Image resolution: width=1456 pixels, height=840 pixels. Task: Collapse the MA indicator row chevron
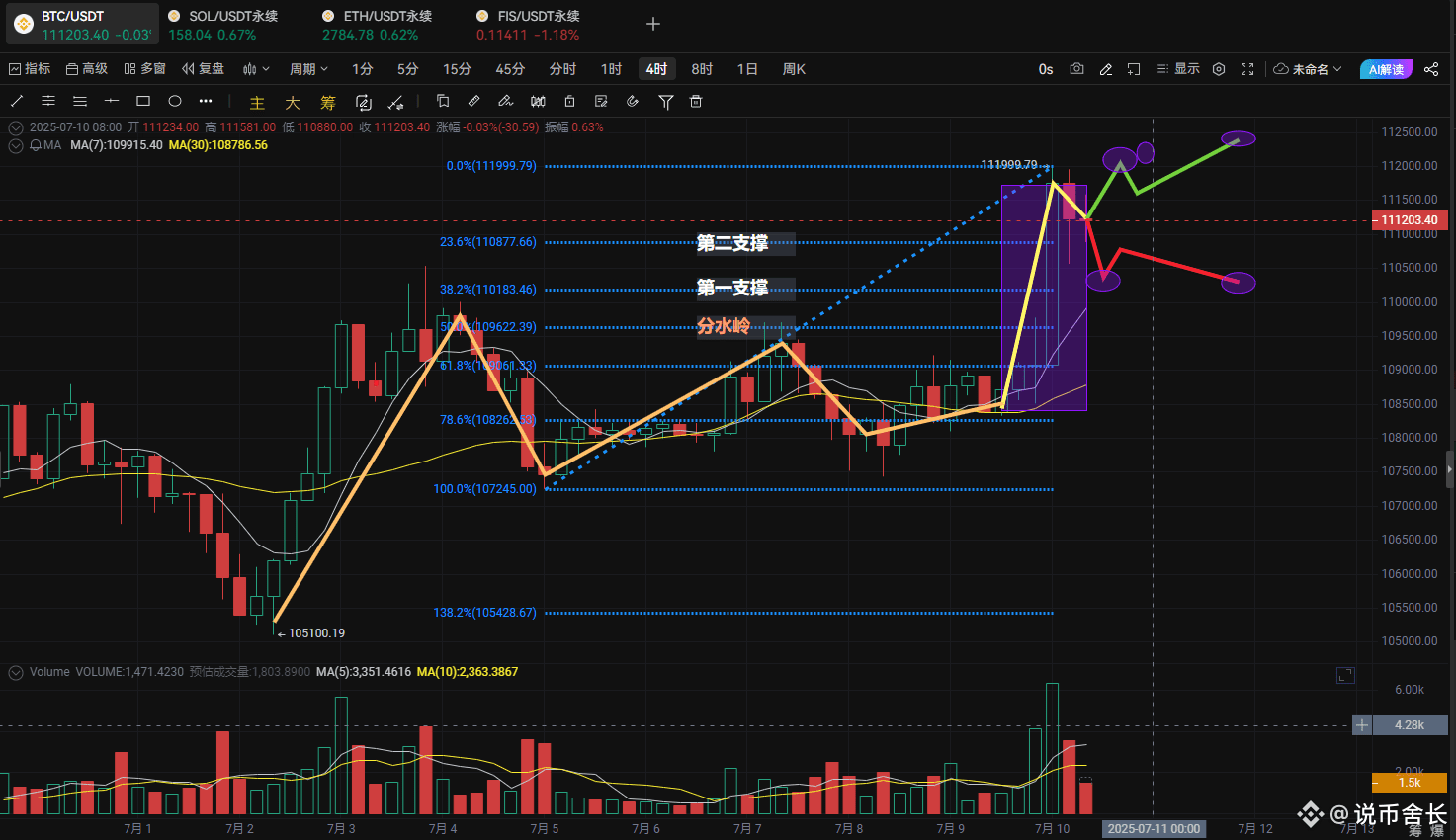[x=15, y=145]
